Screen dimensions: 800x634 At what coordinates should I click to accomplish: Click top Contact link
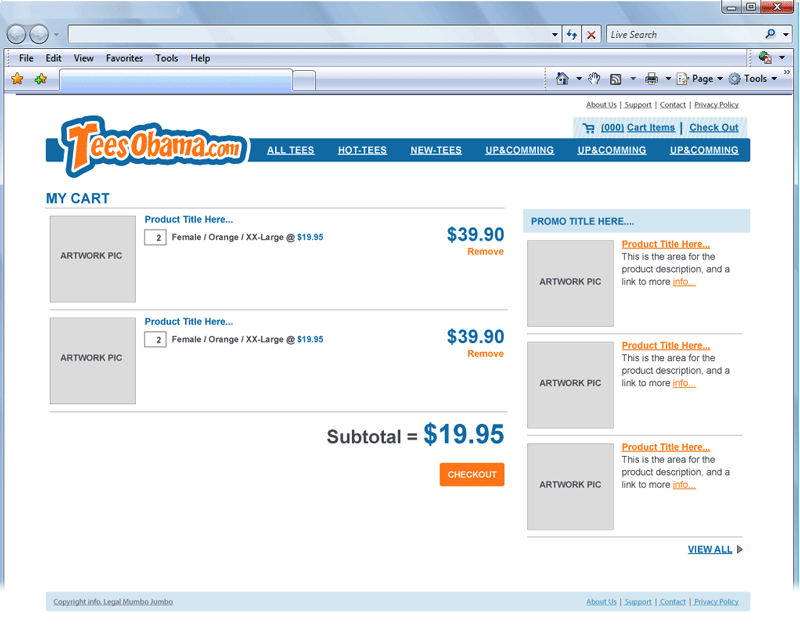[672, 105]
